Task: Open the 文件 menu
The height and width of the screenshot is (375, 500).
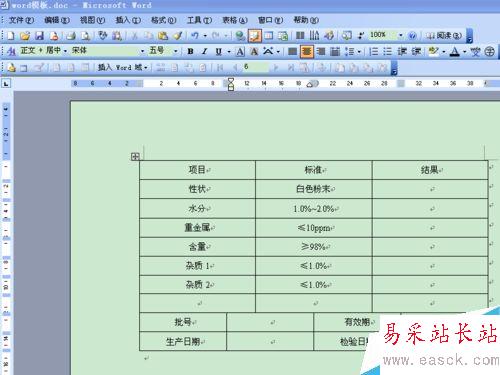Action: 21,20
